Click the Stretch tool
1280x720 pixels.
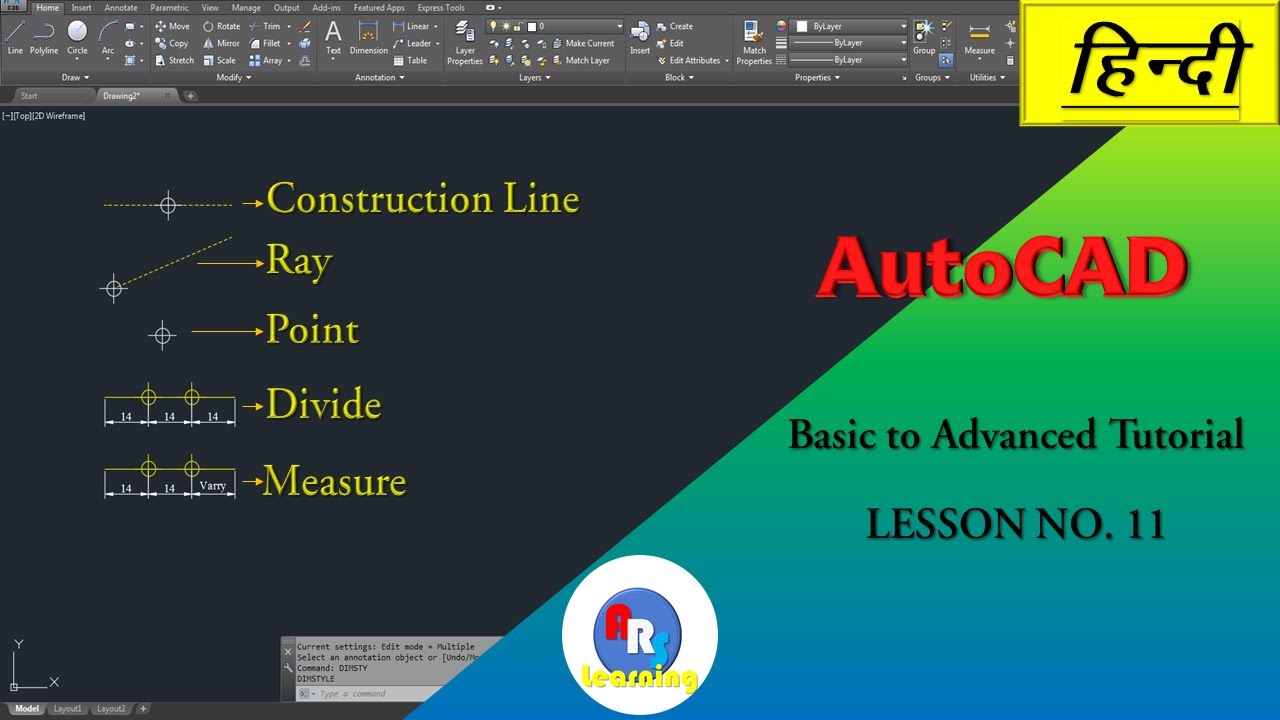pyautogui.click(x=174, y=60)
